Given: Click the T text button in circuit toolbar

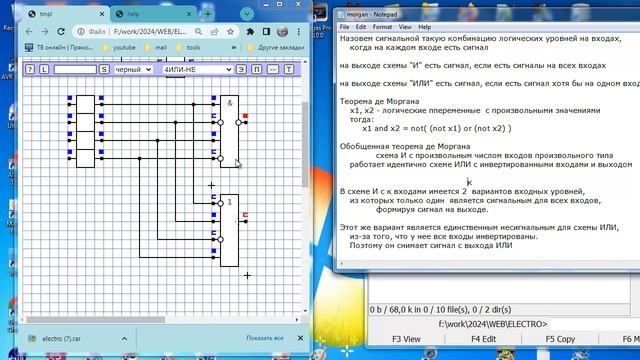Looking at the screenshot, I should (289, 69).
